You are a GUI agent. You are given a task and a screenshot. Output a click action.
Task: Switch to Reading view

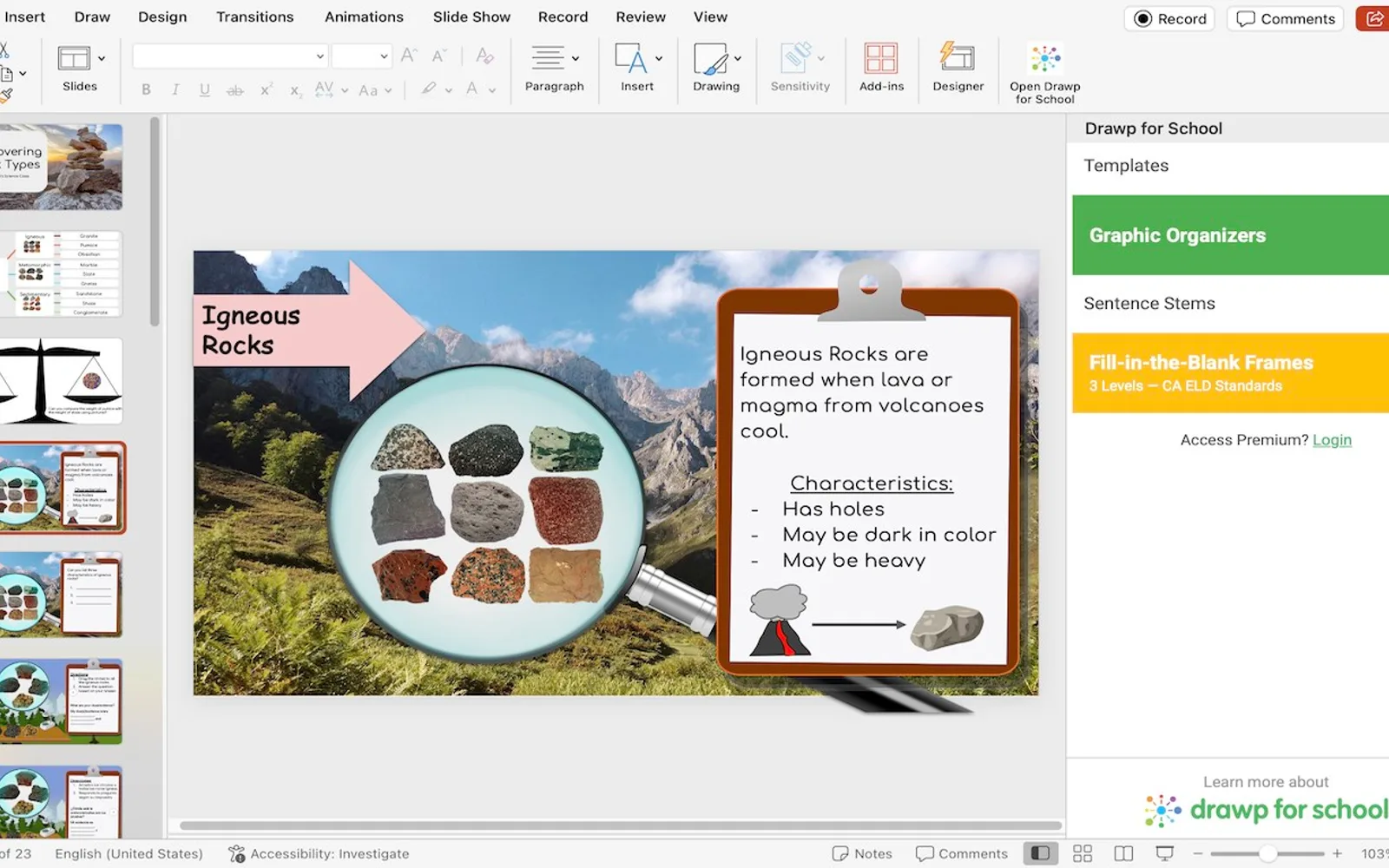click(x=1123, y=853)
